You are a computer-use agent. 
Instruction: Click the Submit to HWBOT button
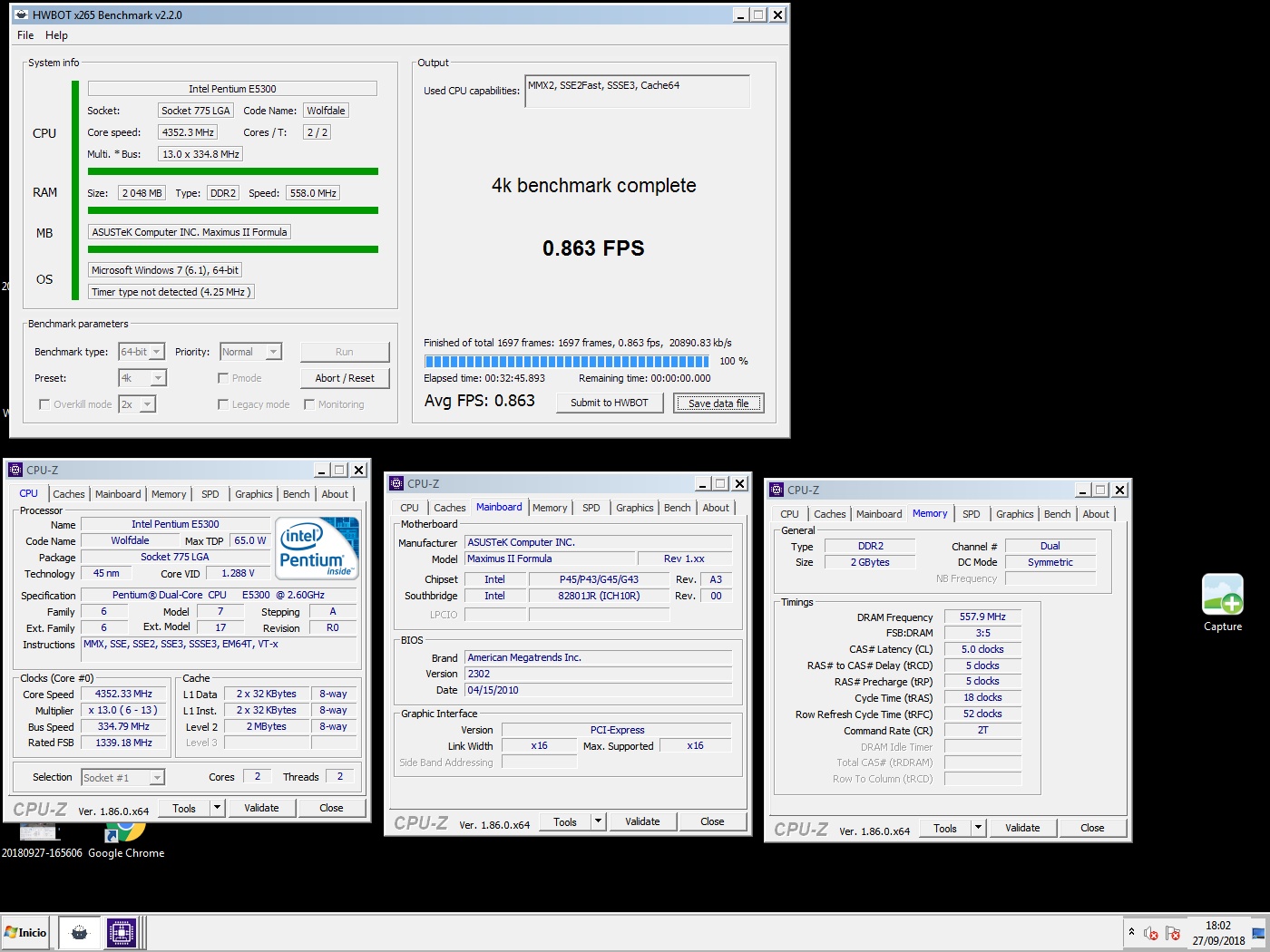click(610, 403)
